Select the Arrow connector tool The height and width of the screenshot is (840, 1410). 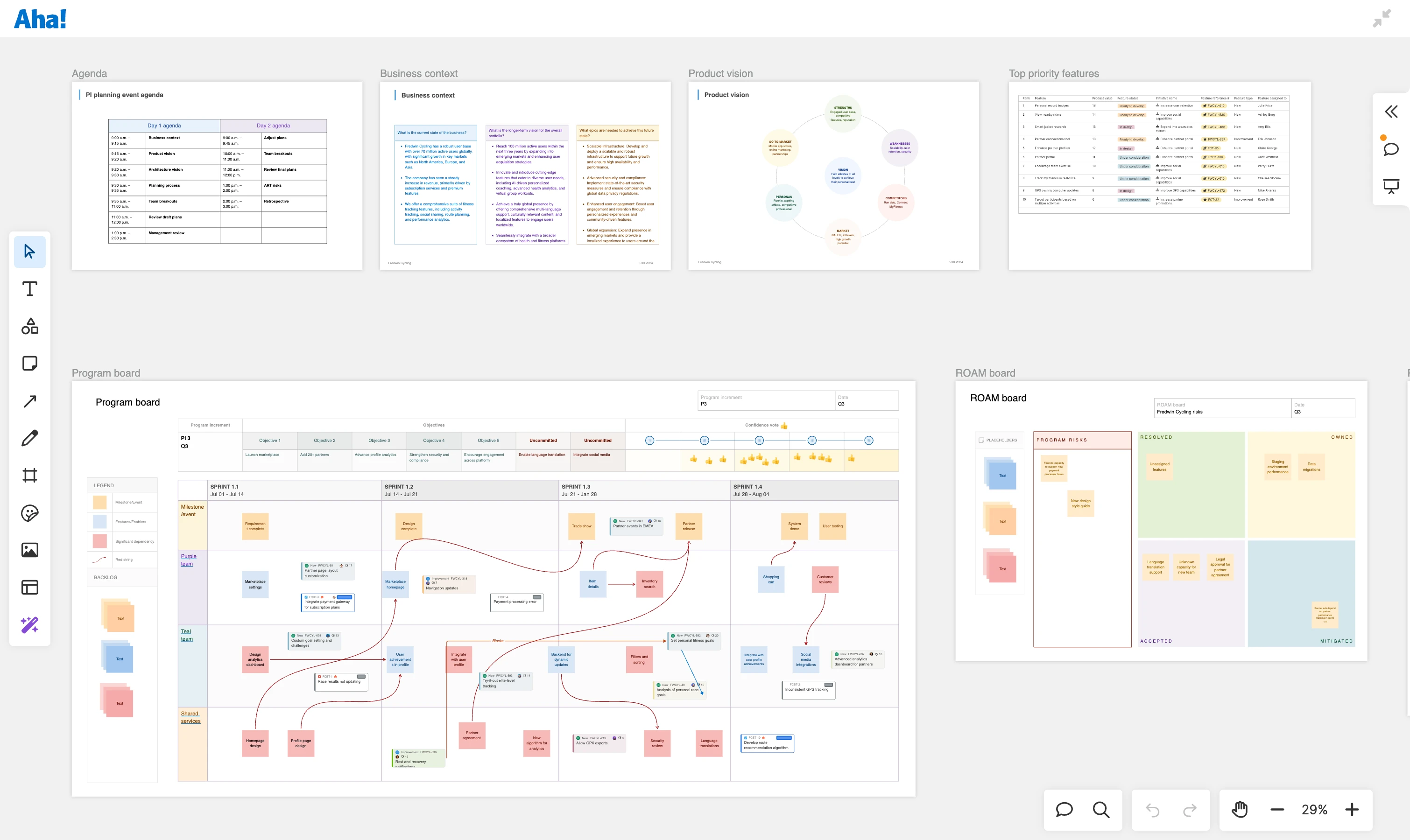pos(29,401)
